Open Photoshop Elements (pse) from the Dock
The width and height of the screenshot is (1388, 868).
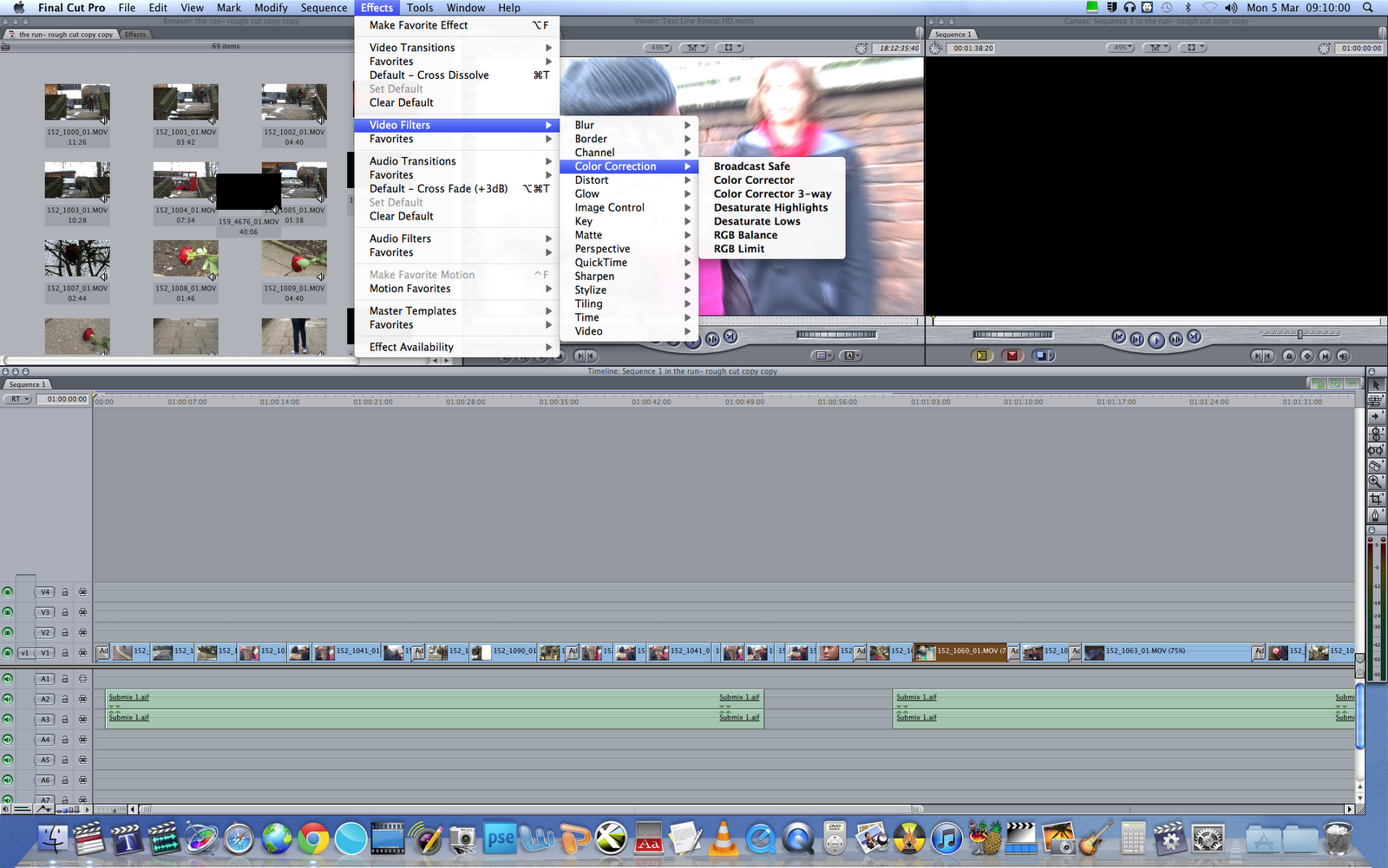pos(500,839)
